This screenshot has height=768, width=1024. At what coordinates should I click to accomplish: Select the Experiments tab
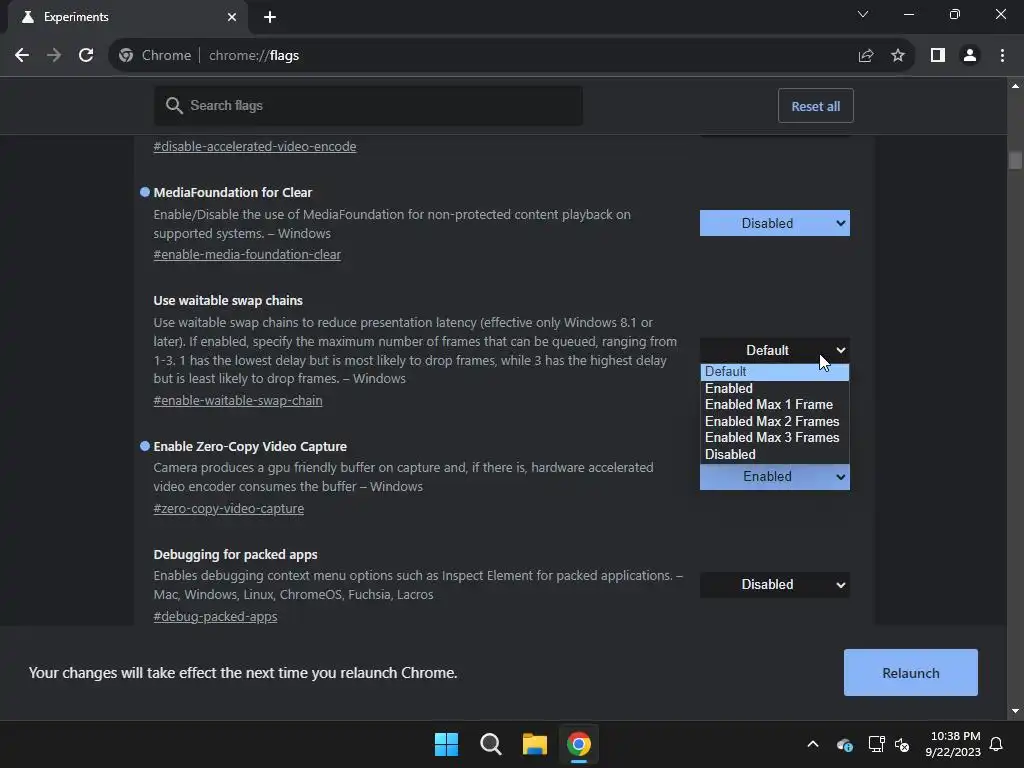point(128,17)
